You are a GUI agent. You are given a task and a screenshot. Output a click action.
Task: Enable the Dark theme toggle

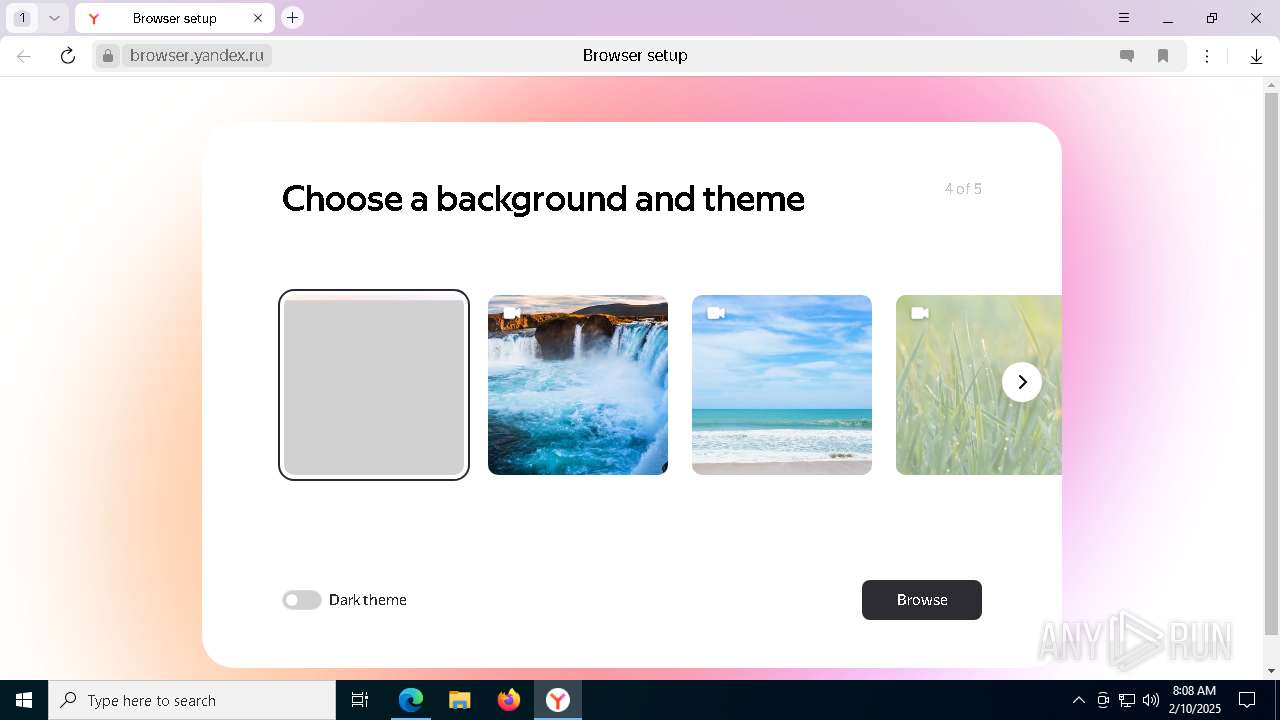tap(301, 600)
